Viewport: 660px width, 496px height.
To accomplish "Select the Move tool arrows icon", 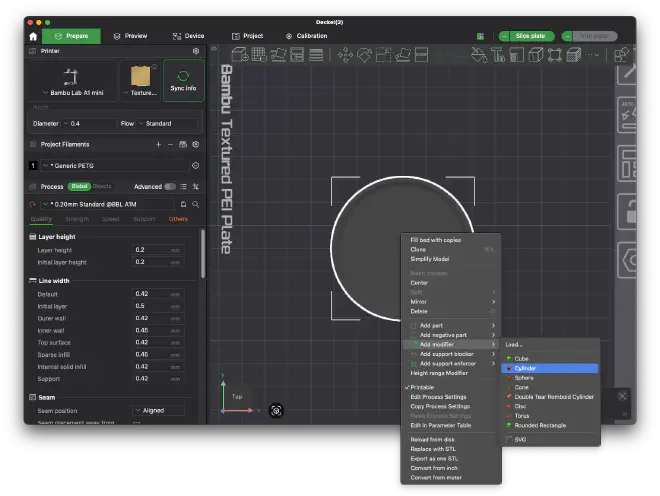I will tap(345, 55).
